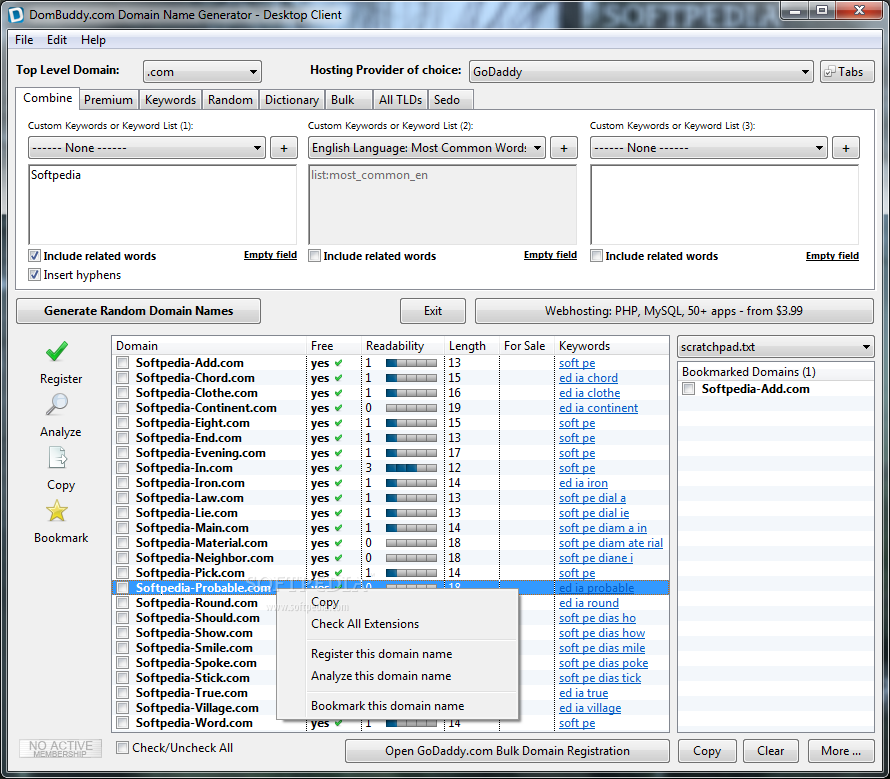Viewport: 890px width, 779px height.
Task: Enable Include related words under Keyword List 2
Action: point(314,256)
